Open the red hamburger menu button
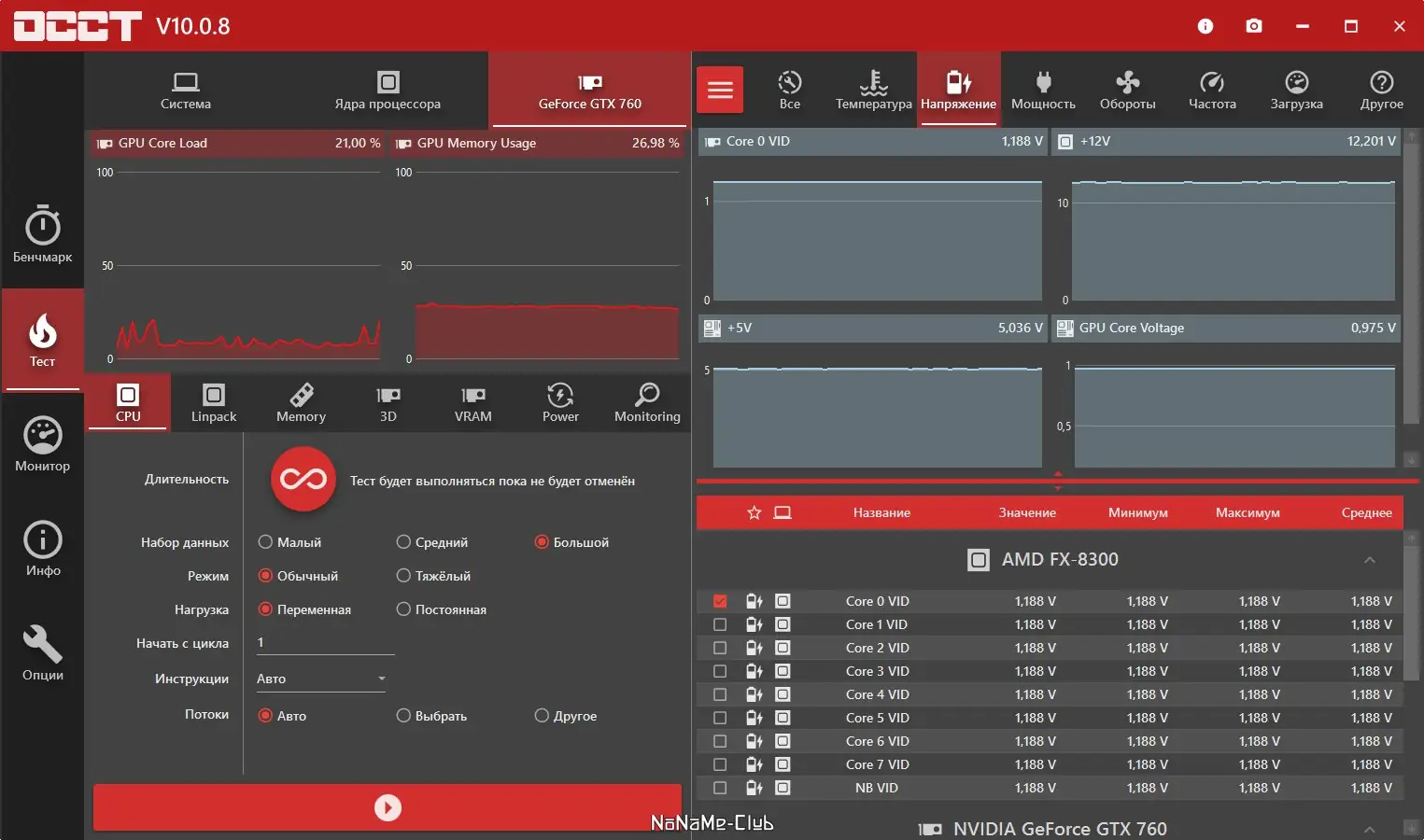 pos(720,90)
